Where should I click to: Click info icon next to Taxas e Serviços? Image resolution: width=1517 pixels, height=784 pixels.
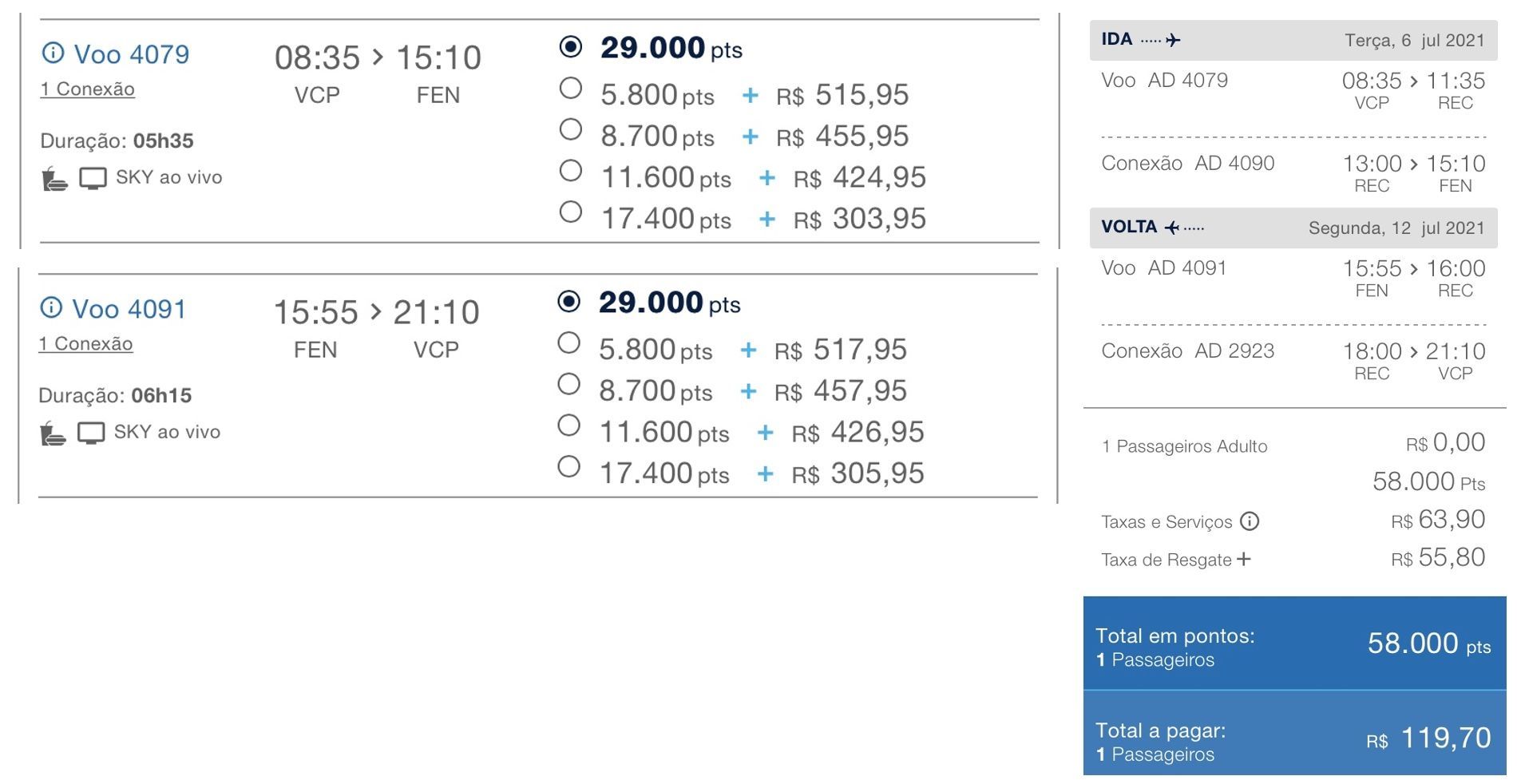pyautogui.click(x=1250, y=521)
